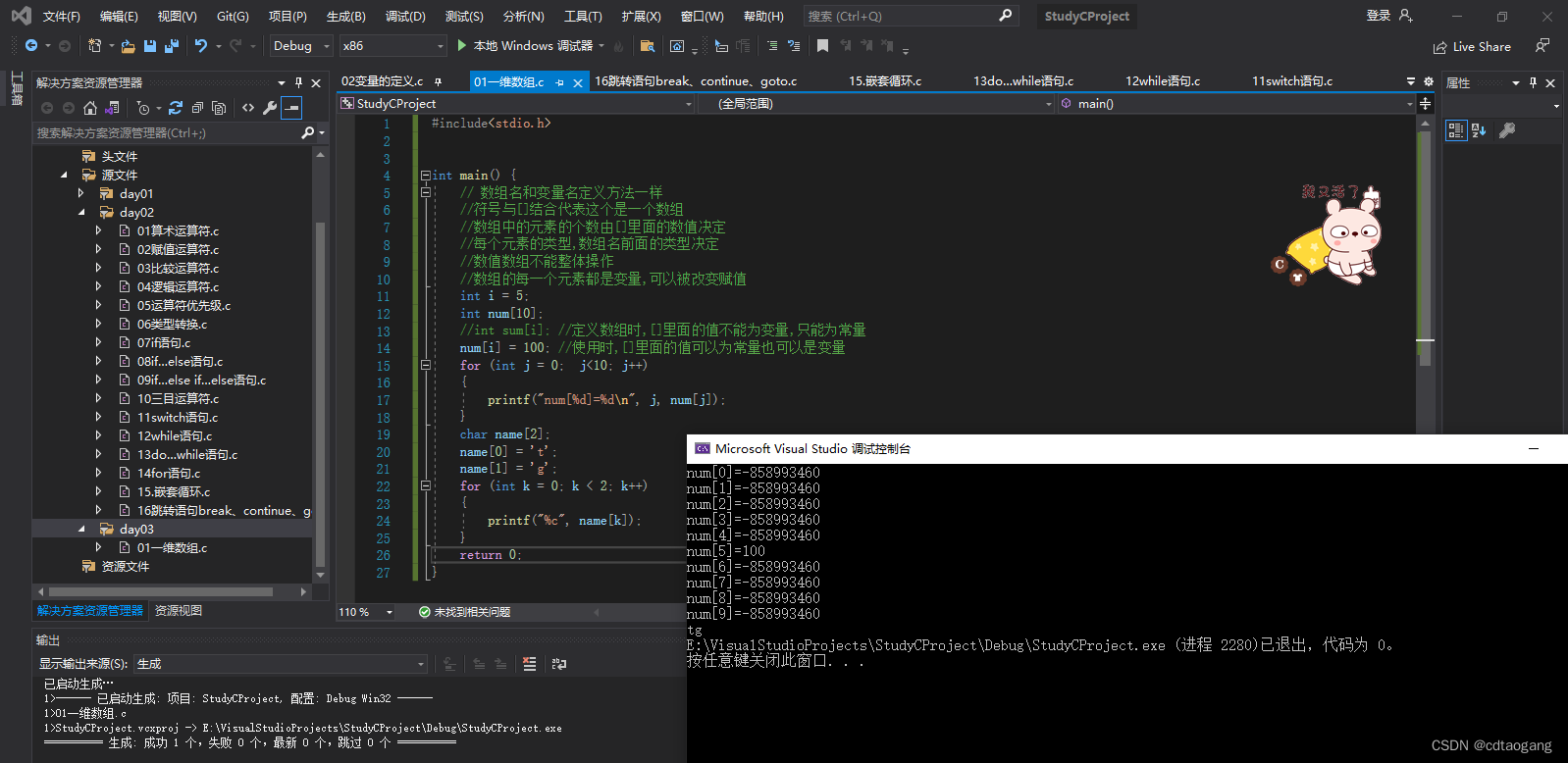Image resolution: width=1568 pixels, height=763 pixels.
Task: Switch views icon in Solution Explorer toolbar
Action: pos(112,108)
